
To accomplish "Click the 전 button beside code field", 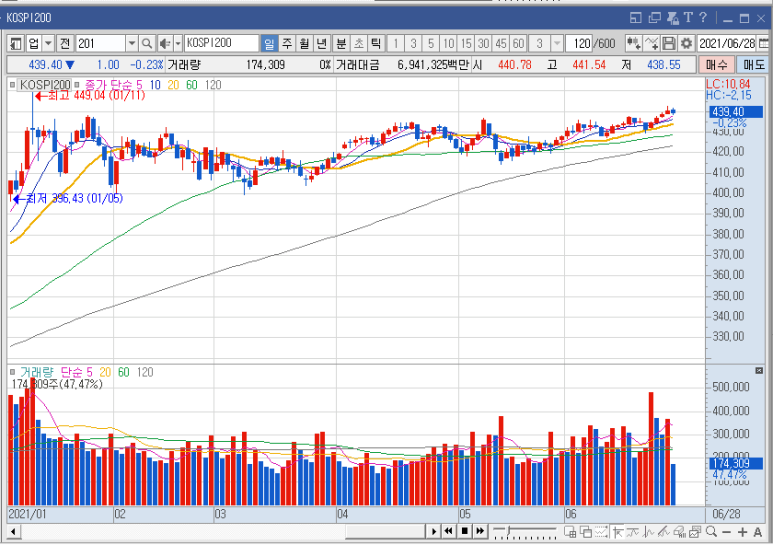I will [x=65, y=44].
